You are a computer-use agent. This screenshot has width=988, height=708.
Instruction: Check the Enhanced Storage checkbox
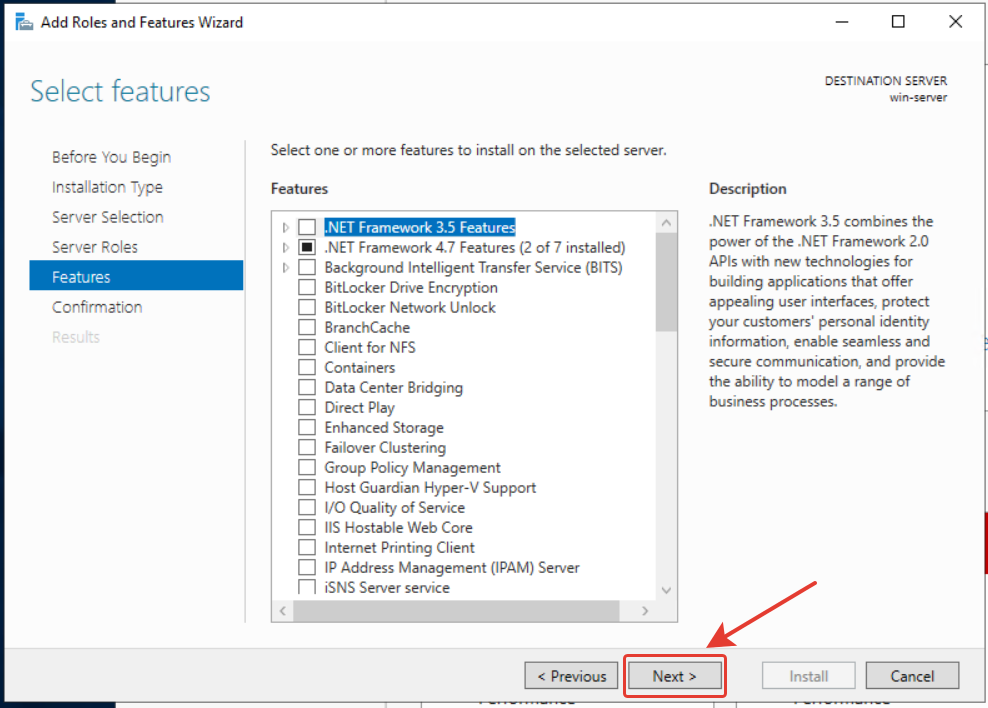307,428
